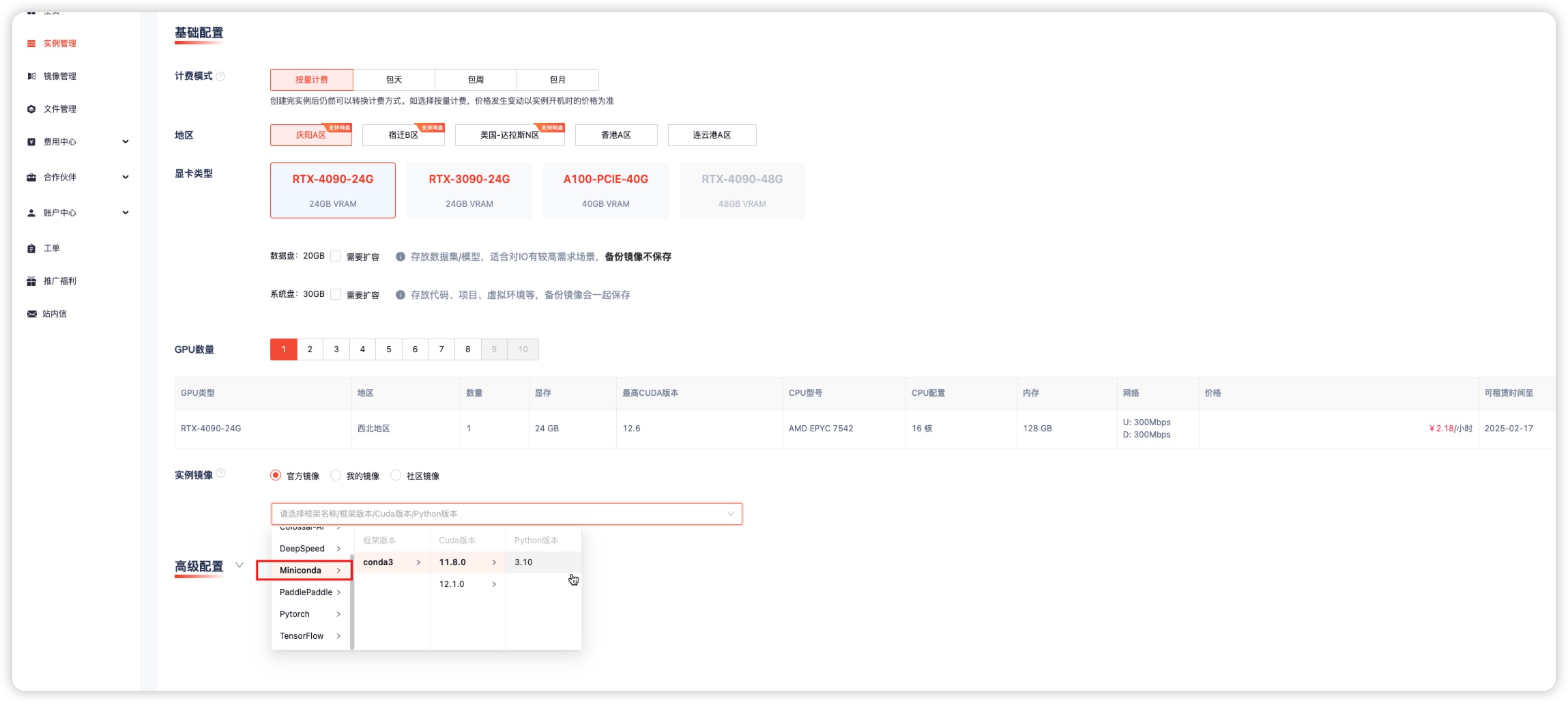Select the 我的镜像 radio button
Image resolution: width=1568 pixels, height=703 pixels.
point(336,476)
